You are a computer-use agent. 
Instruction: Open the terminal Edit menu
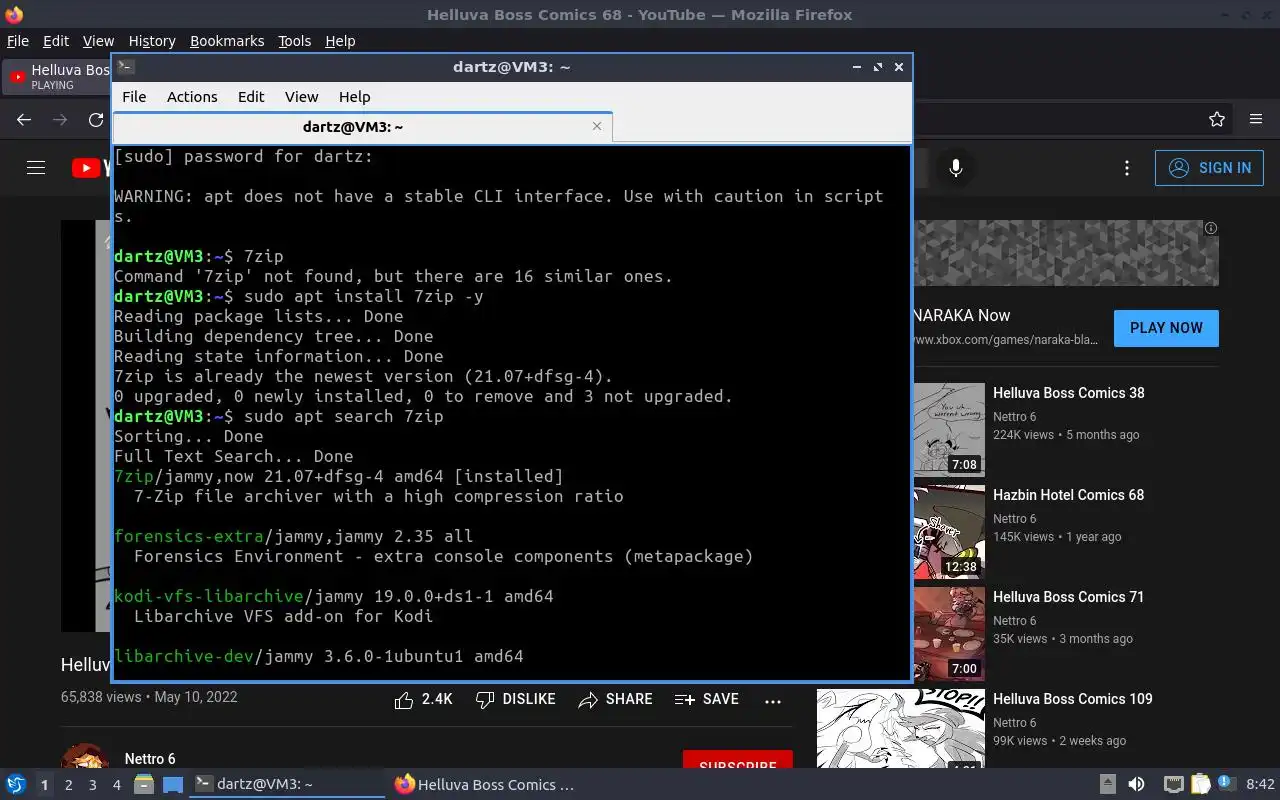coord(251,97)
